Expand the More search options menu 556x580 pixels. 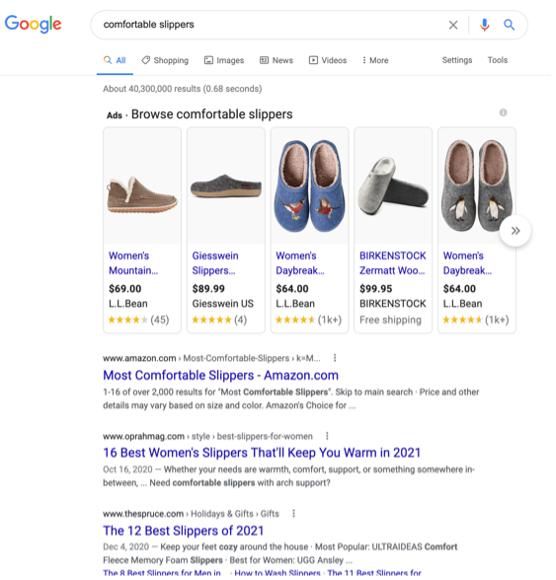coord(375,60)
